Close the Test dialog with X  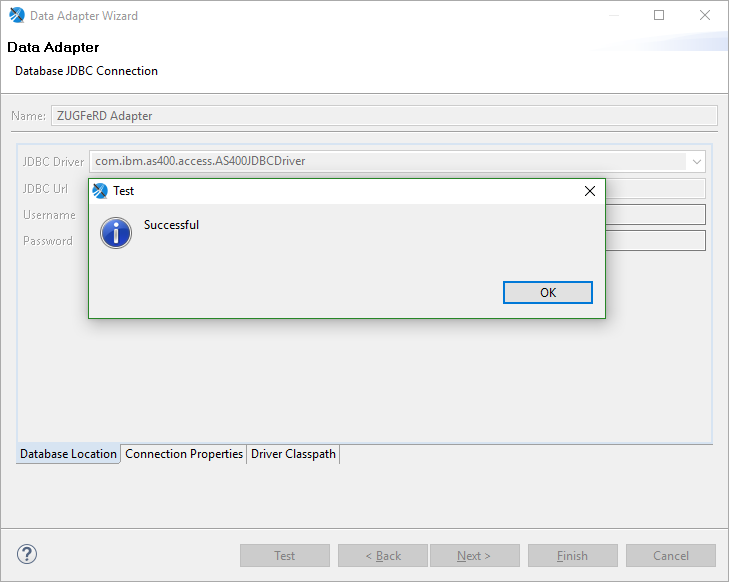coord(589,191)
